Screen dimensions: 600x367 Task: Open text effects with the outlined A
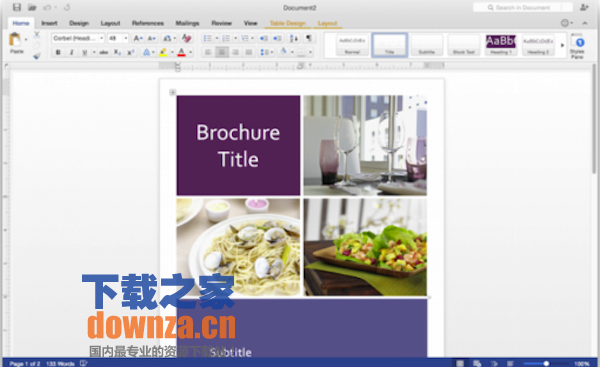tap(147, 52)
